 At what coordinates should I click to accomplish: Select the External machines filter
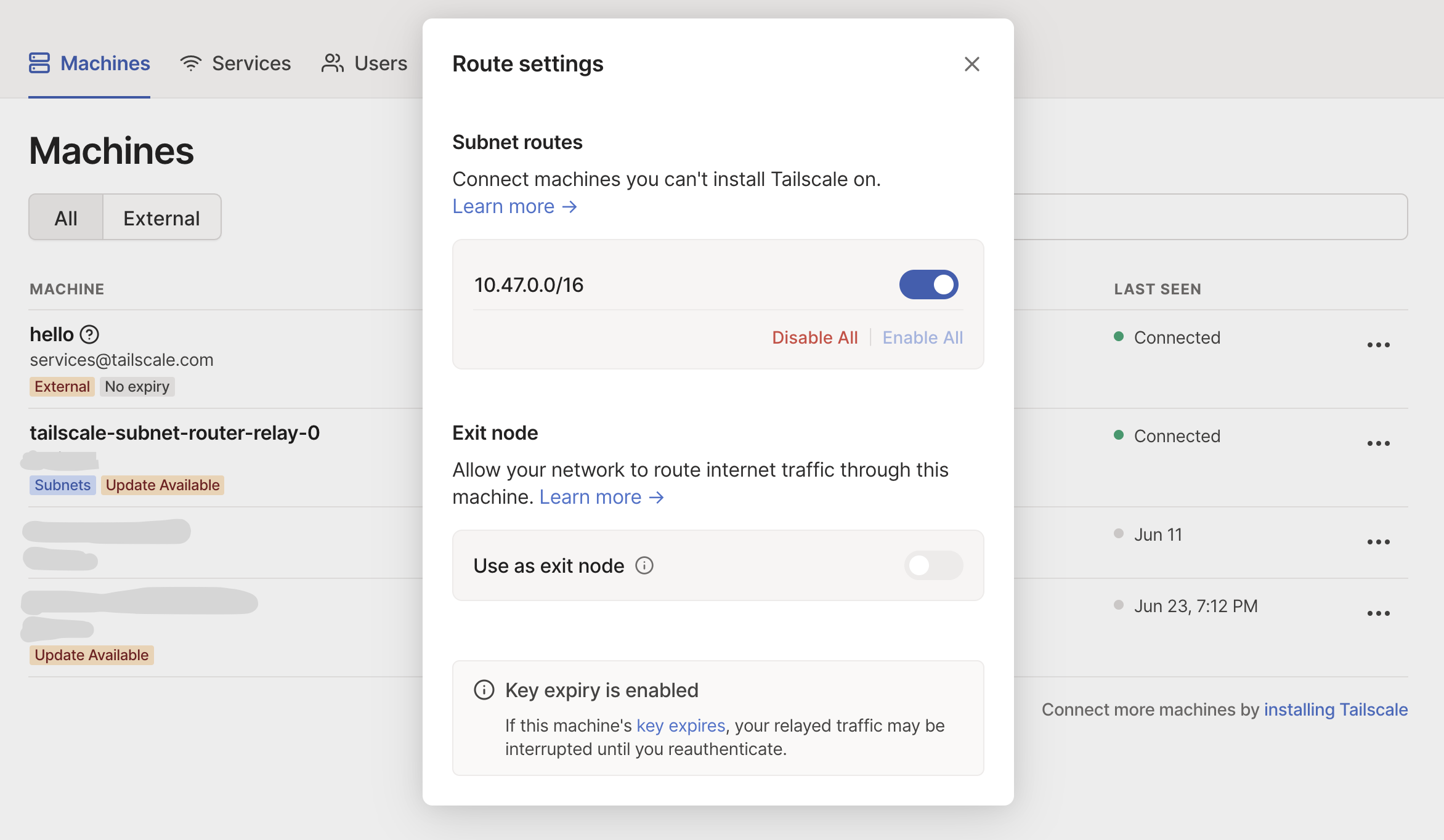point(162,217)
